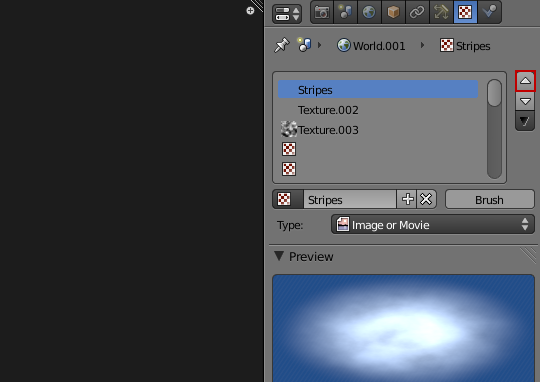
Task: Move texture slot down
Action: (x=525, y=101)
